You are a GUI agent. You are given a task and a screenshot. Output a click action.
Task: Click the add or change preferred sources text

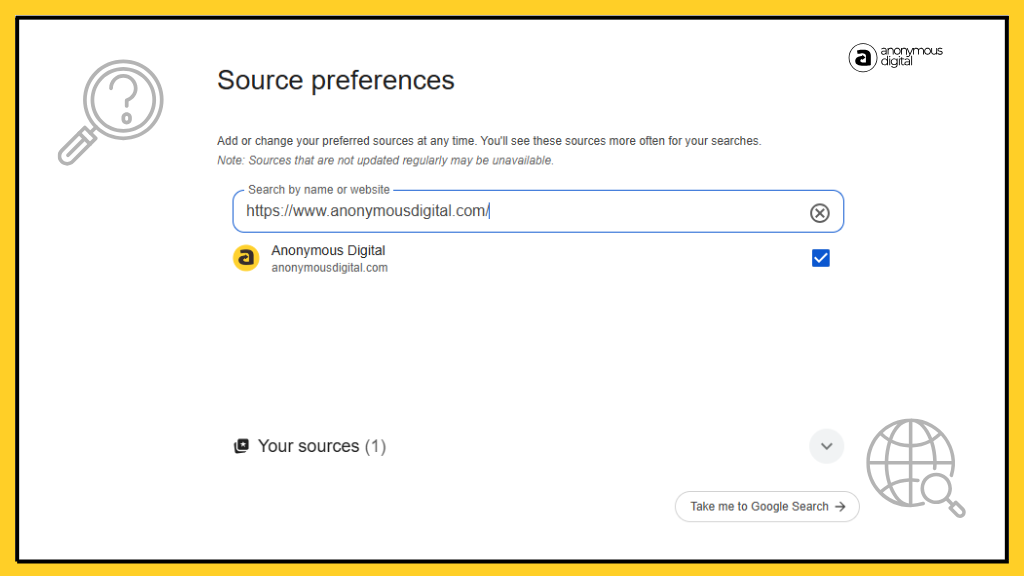click(488, 141)
